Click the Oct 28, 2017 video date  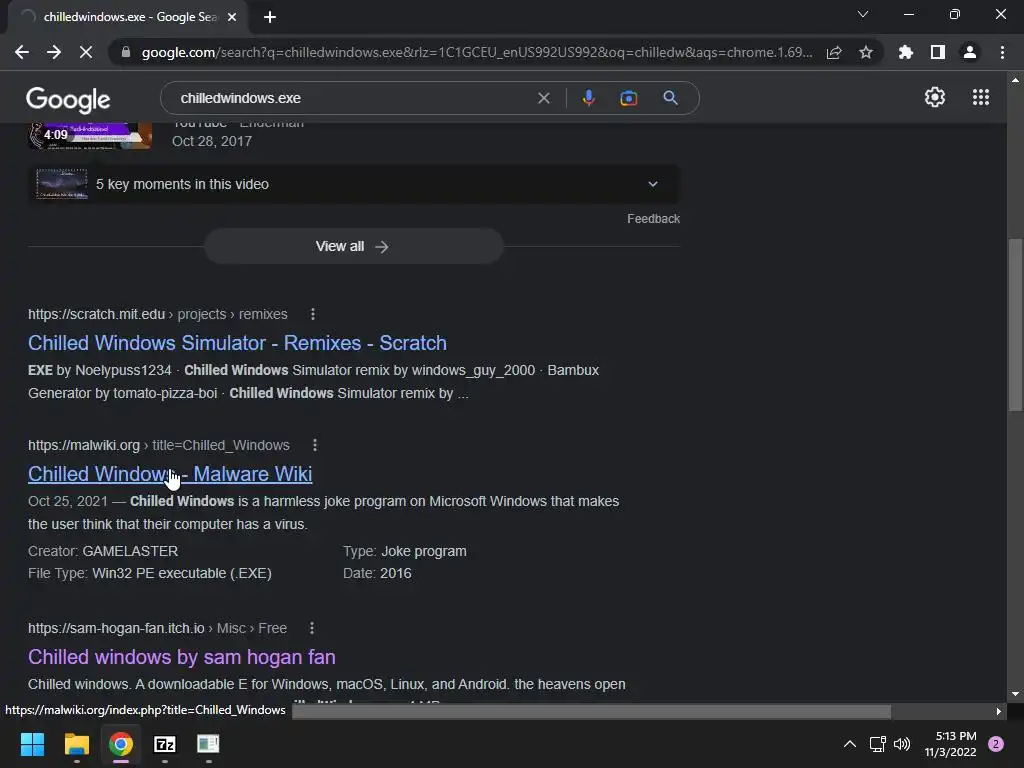tap(212, 141)
